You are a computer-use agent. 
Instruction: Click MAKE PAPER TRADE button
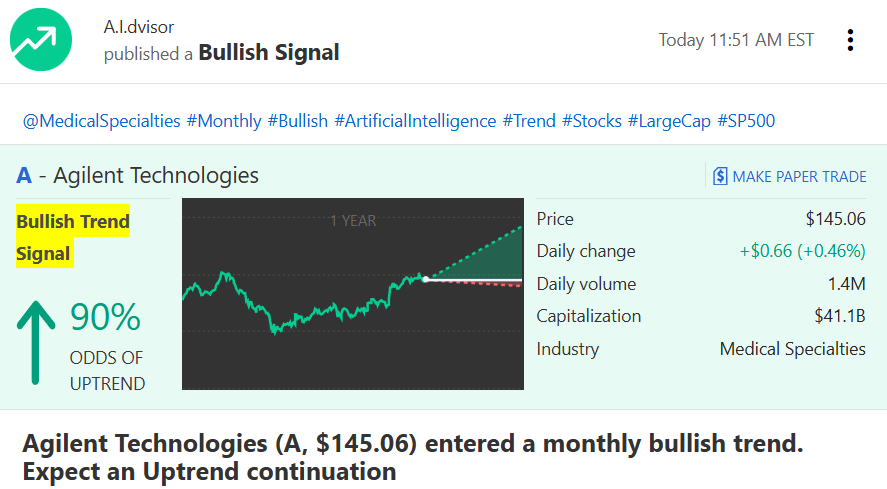click(x=799, y=176)
